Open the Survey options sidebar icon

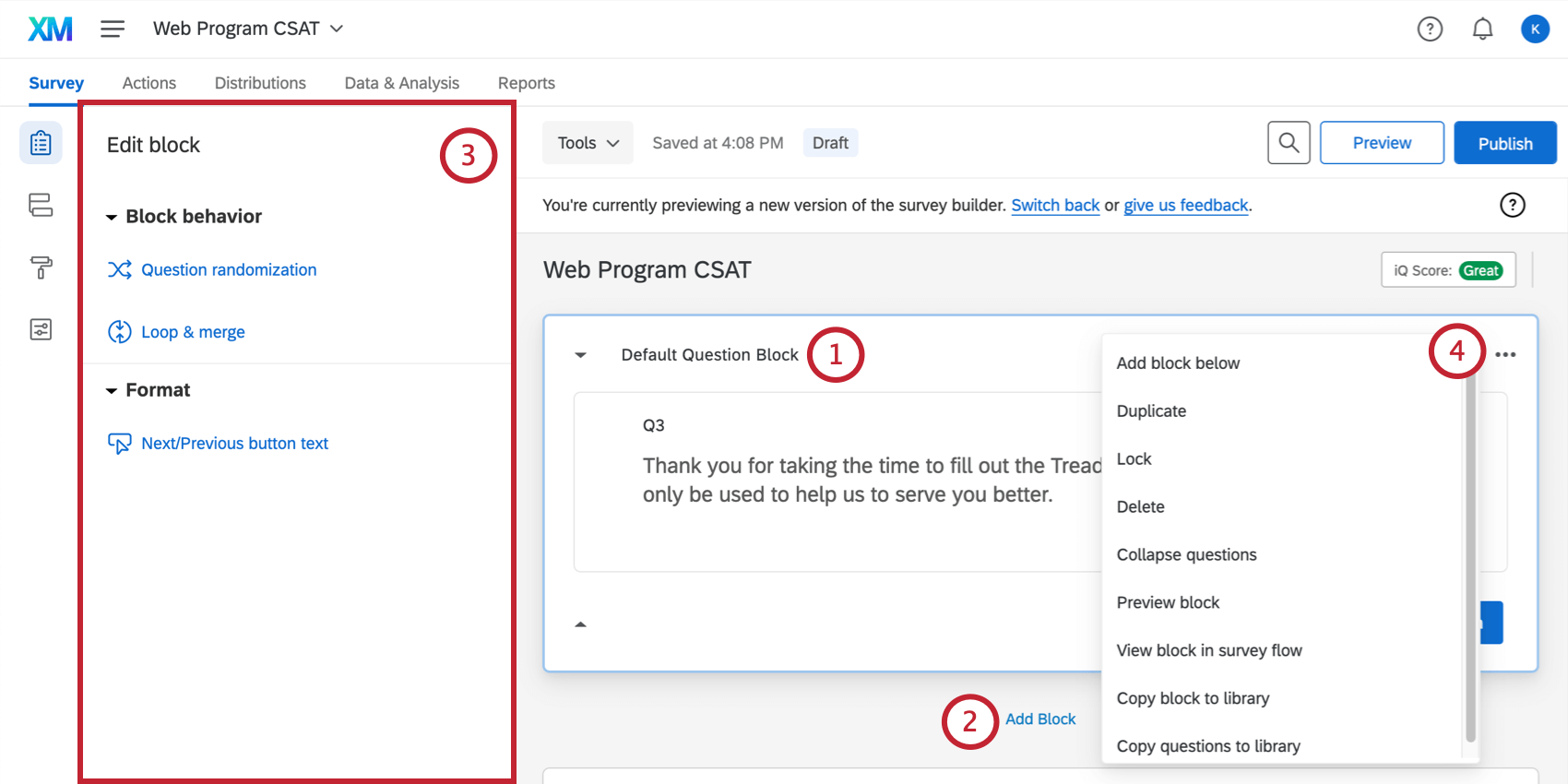pos(41,329)
